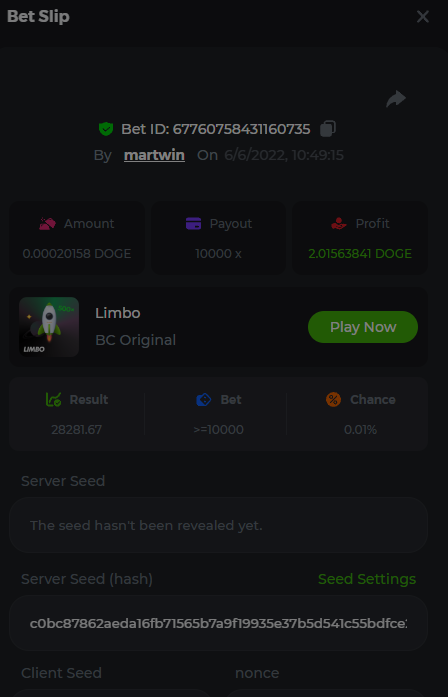Click the red Profit hand icon
448x697 pixels.
(x=339, y=224)
